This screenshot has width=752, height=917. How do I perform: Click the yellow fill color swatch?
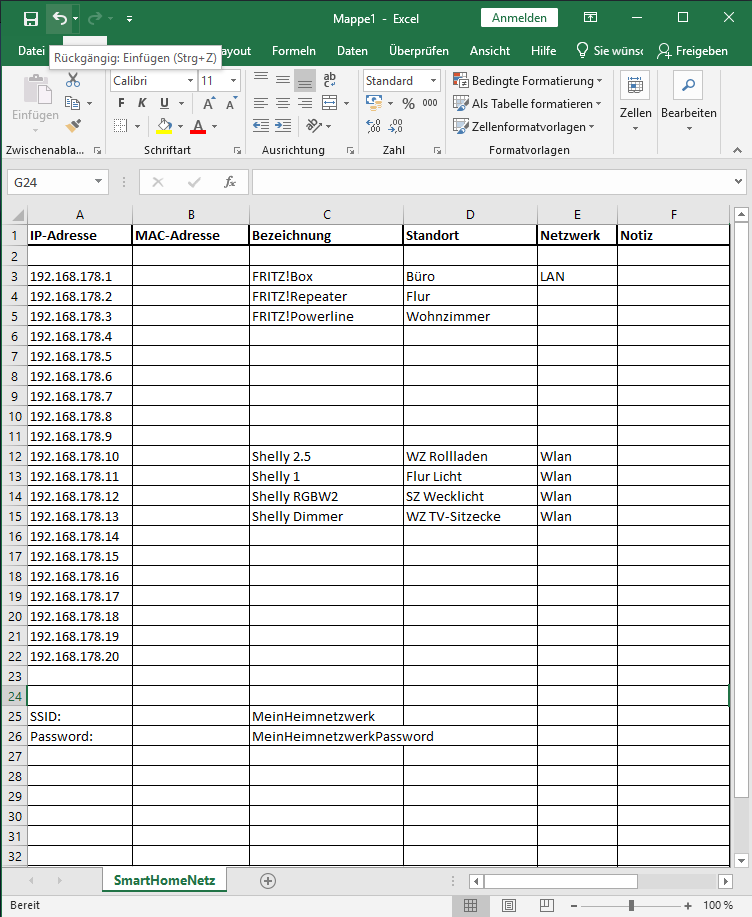click(164, 126)
